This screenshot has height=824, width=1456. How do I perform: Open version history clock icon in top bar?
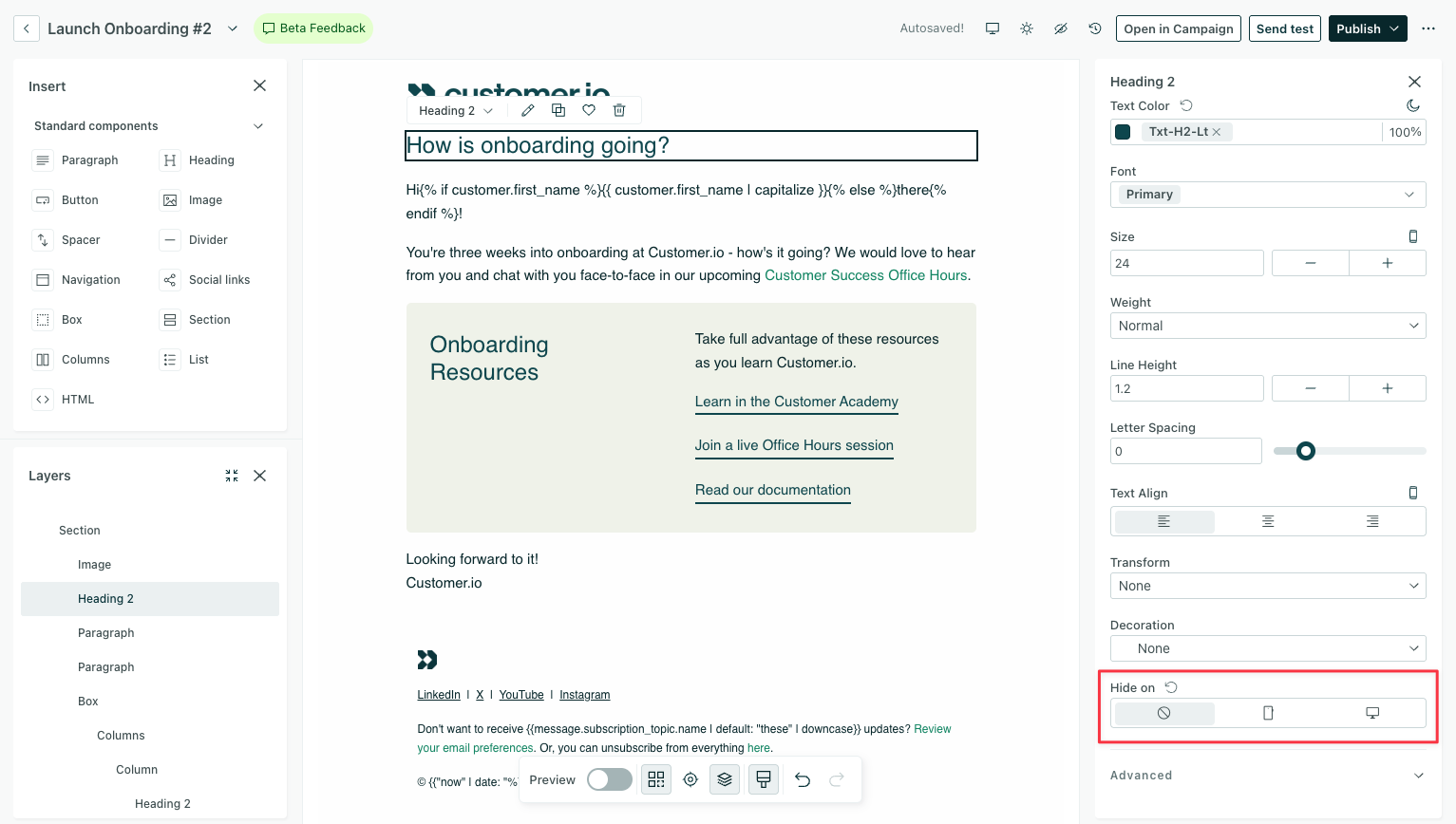pos(1095,28)
